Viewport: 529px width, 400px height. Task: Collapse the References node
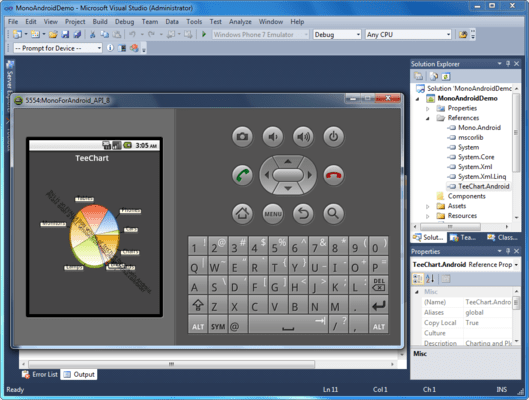(x=428, y=118)
